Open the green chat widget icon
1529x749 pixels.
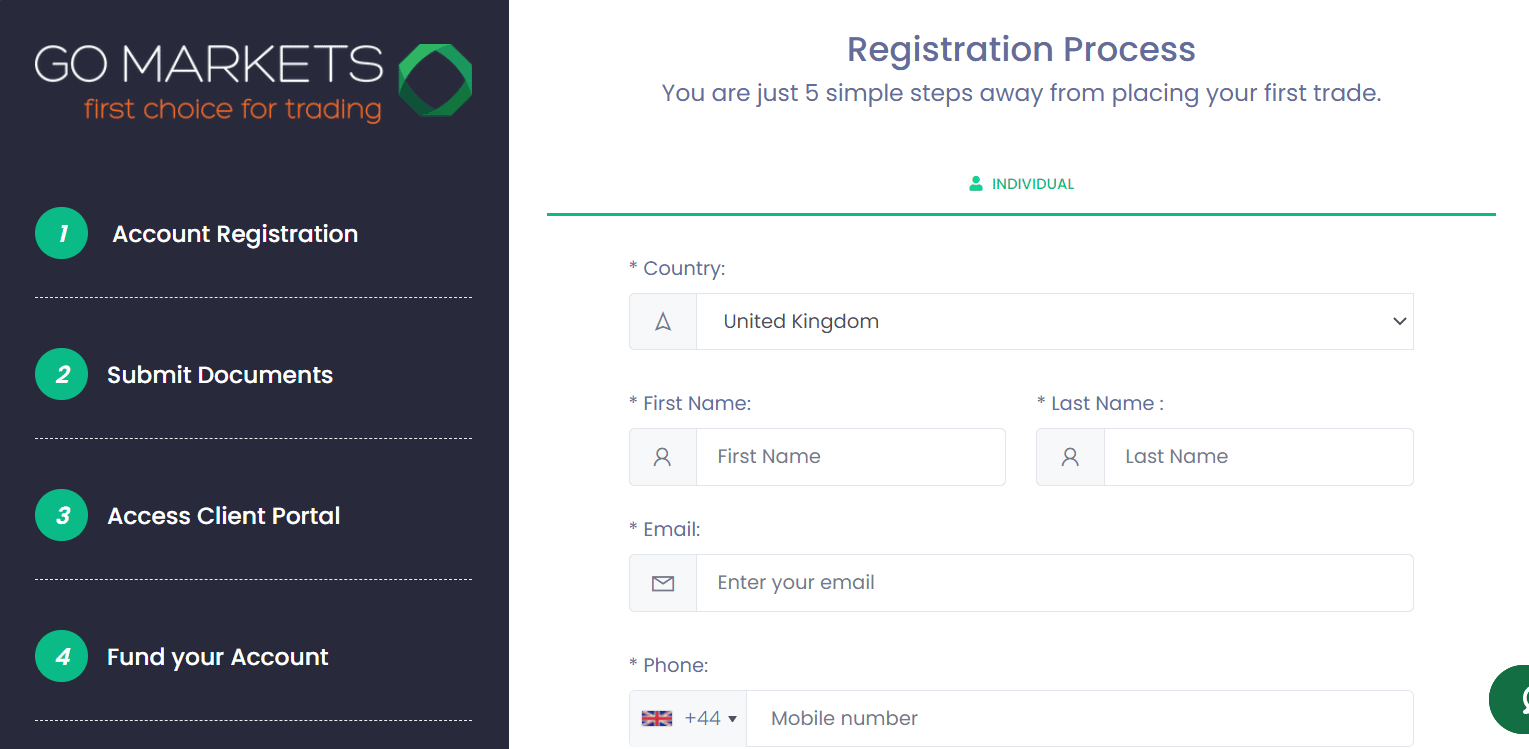tap(1512, 699)
